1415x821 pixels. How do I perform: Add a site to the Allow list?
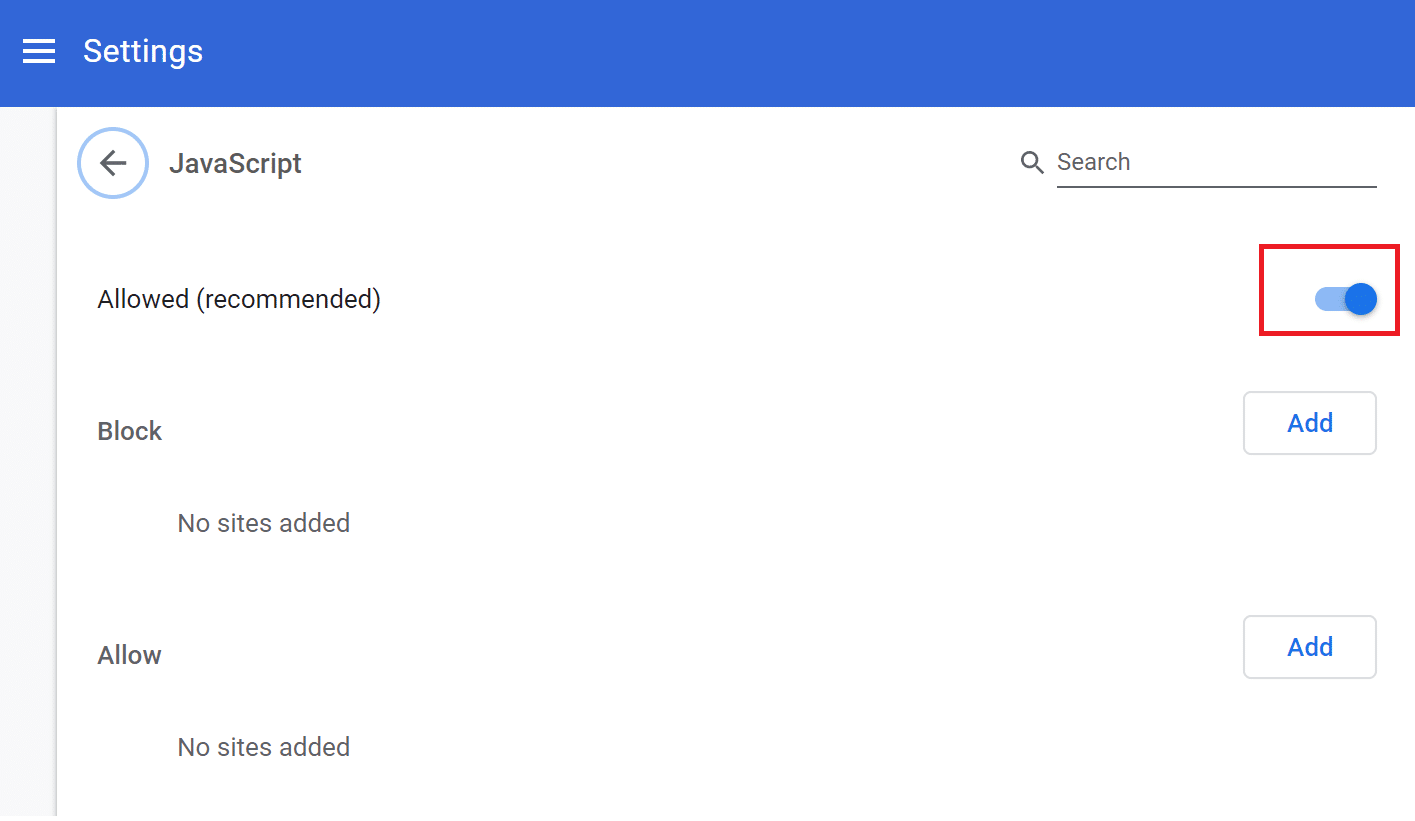(x=1309, y=647)
